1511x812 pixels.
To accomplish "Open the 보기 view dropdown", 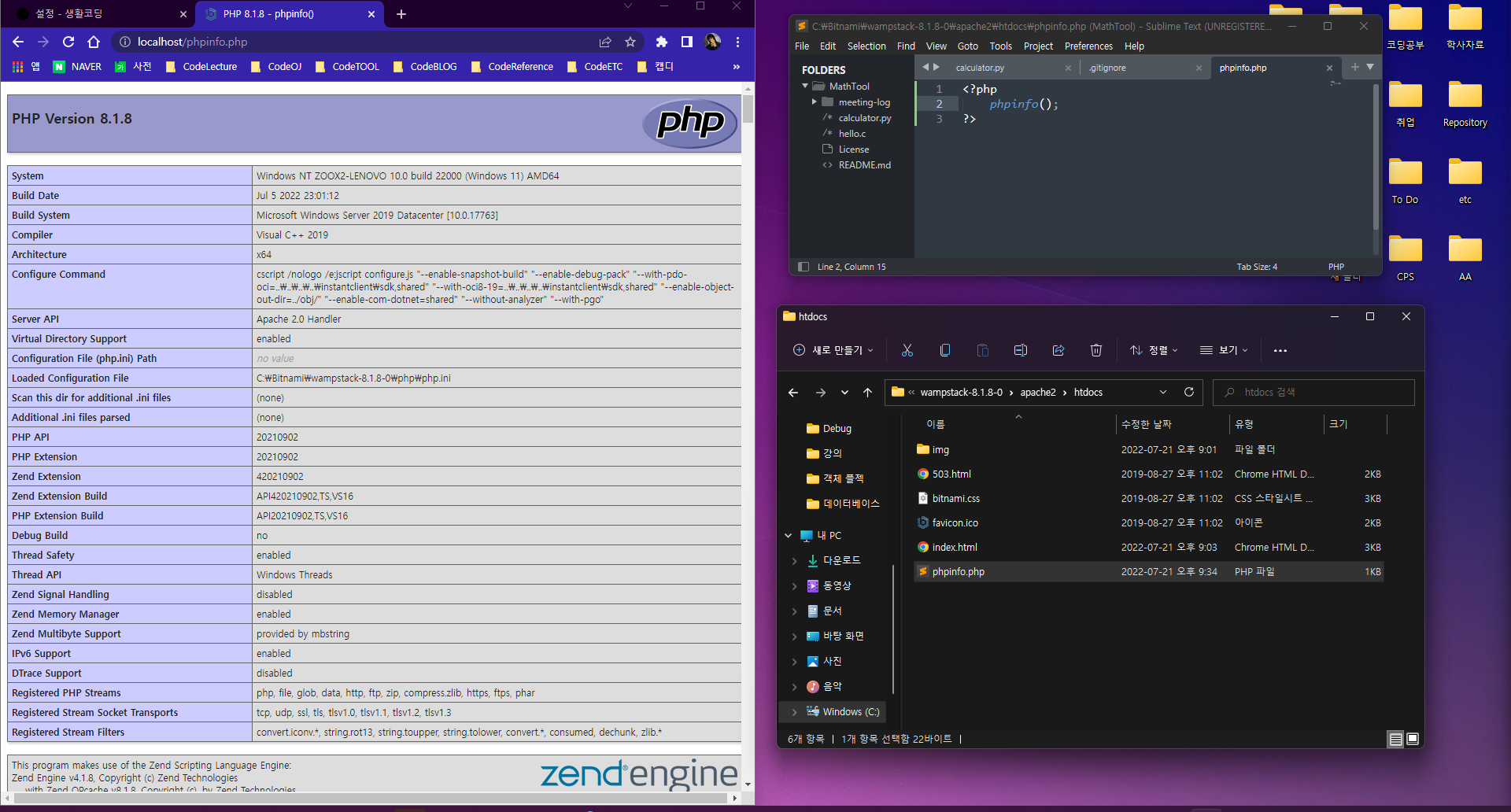I will point(1224,350).
